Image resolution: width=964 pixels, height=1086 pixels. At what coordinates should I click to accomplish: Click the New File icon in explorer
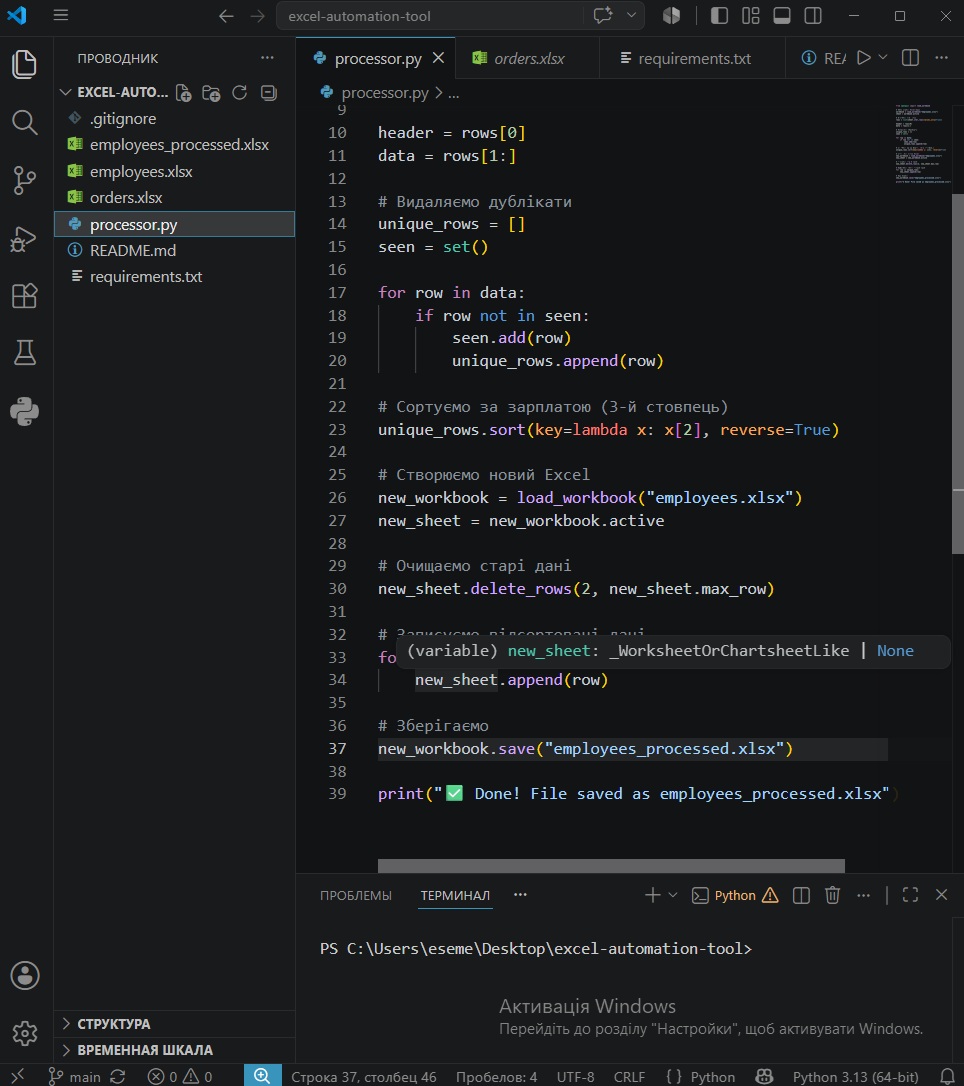(184, 93)
